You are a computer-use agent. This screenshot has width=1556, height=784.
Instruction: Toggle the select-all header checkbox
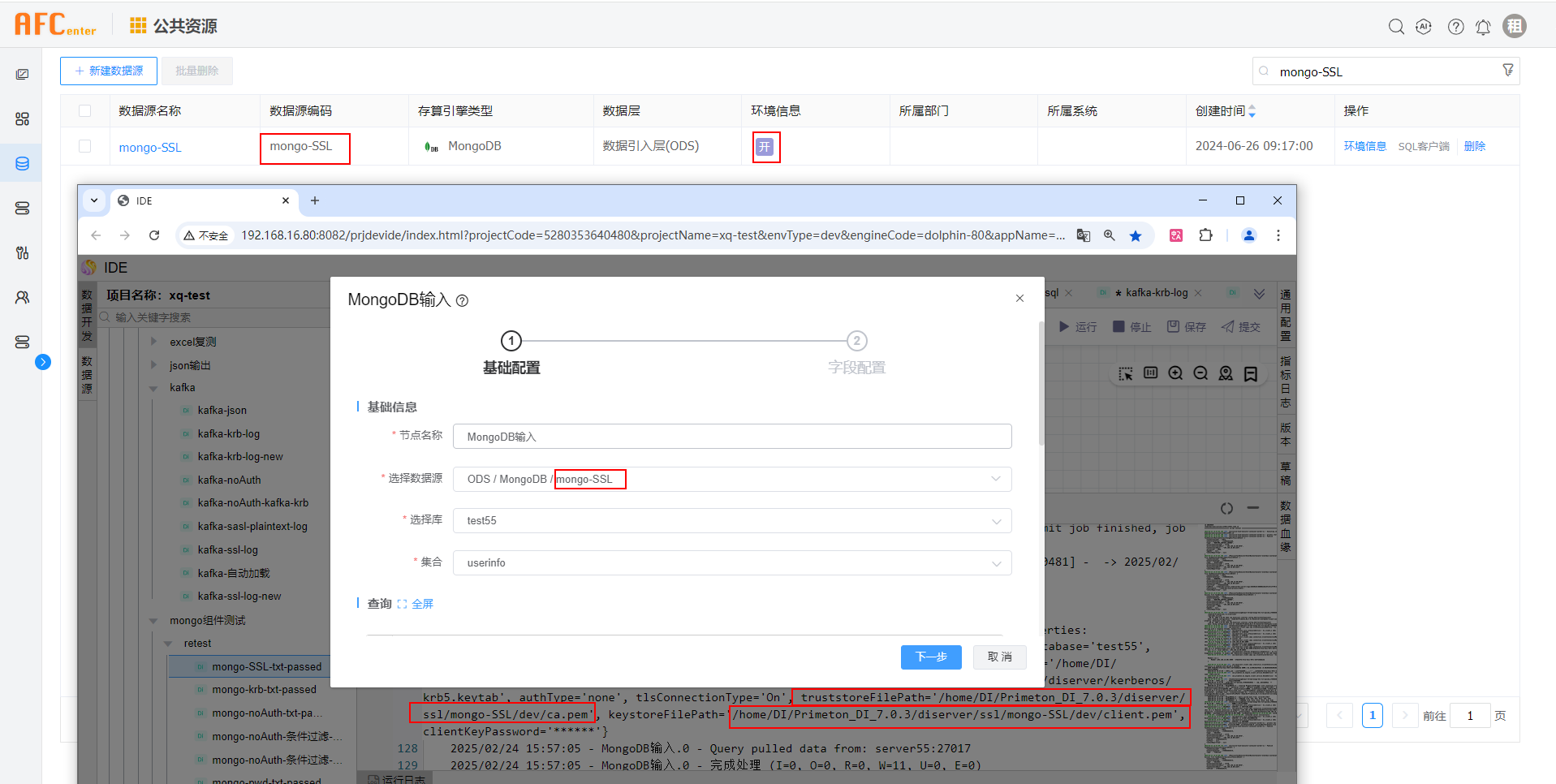click(x=85, y=110)
